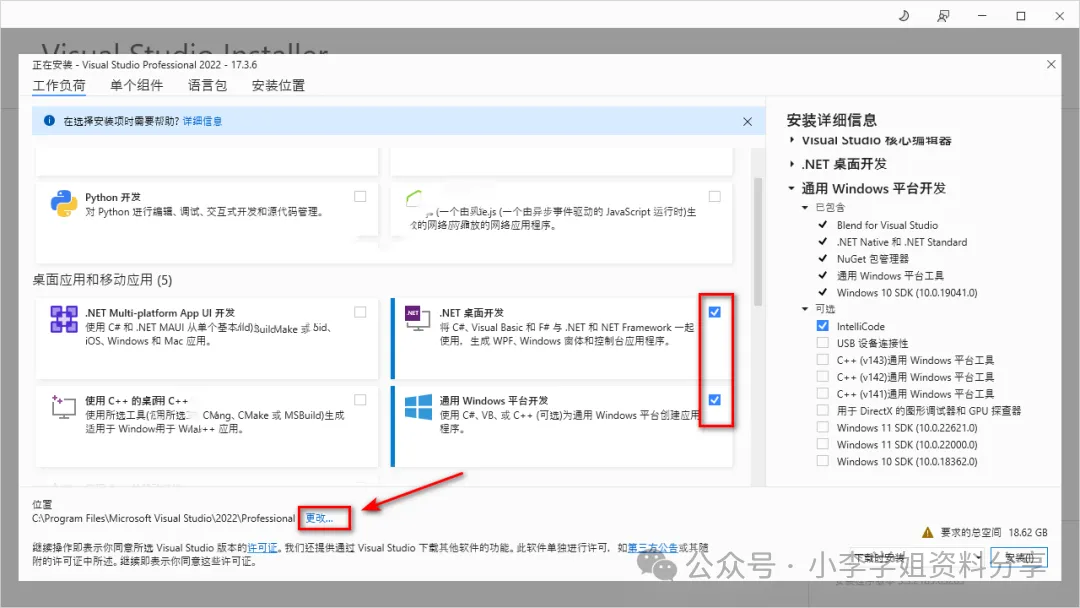Switch to the 安装位置 tab
Image resolution: width=1080 pixels, height=608 pixels.
pos(278,85)
